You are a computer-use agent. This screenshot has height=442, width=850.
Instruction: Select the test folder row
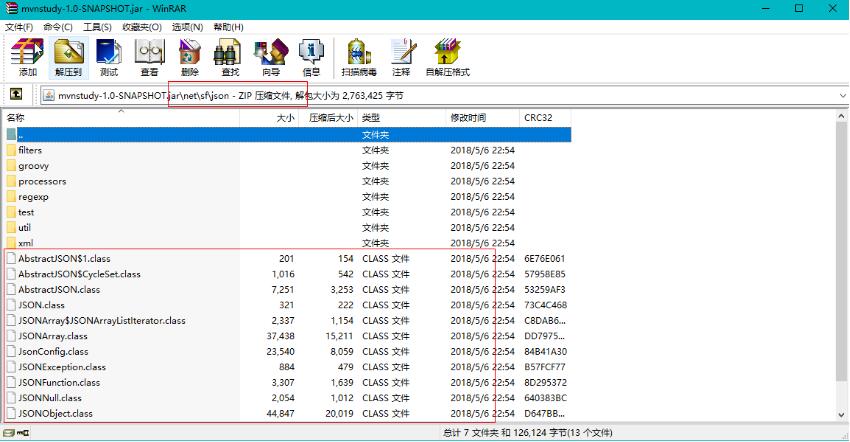(x=288, y=212)
